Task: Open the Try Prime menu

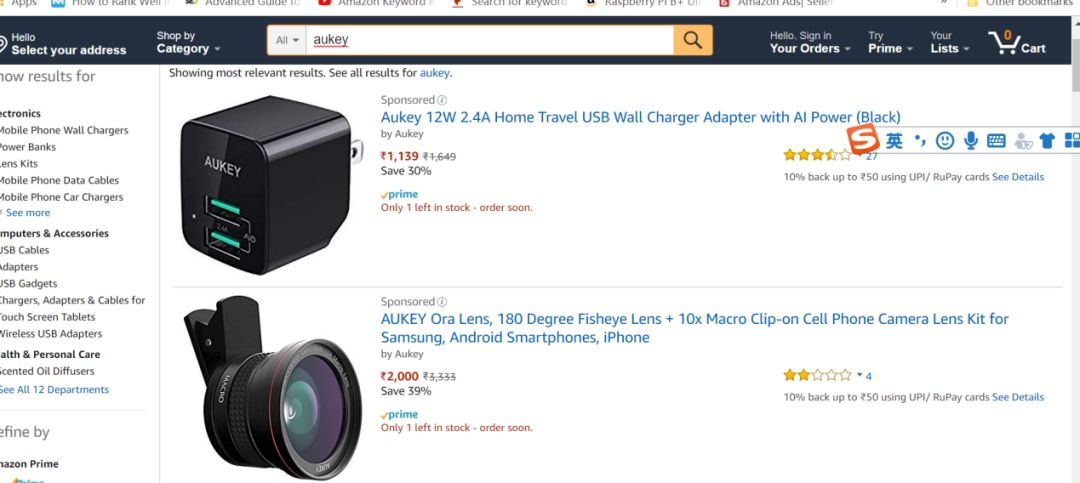Action: [x=890, y=42]
